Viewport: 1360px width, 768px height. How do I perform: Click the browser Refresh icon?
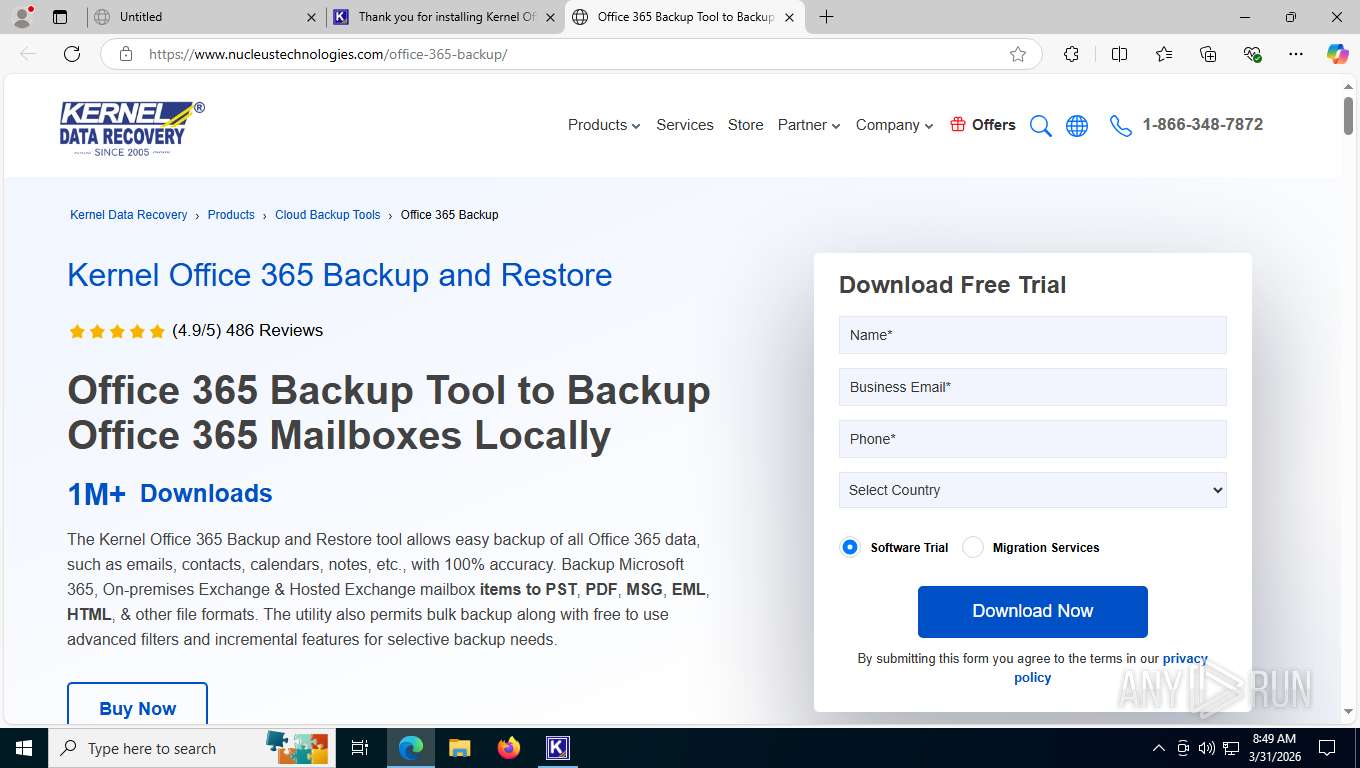(x=72, y=54)
